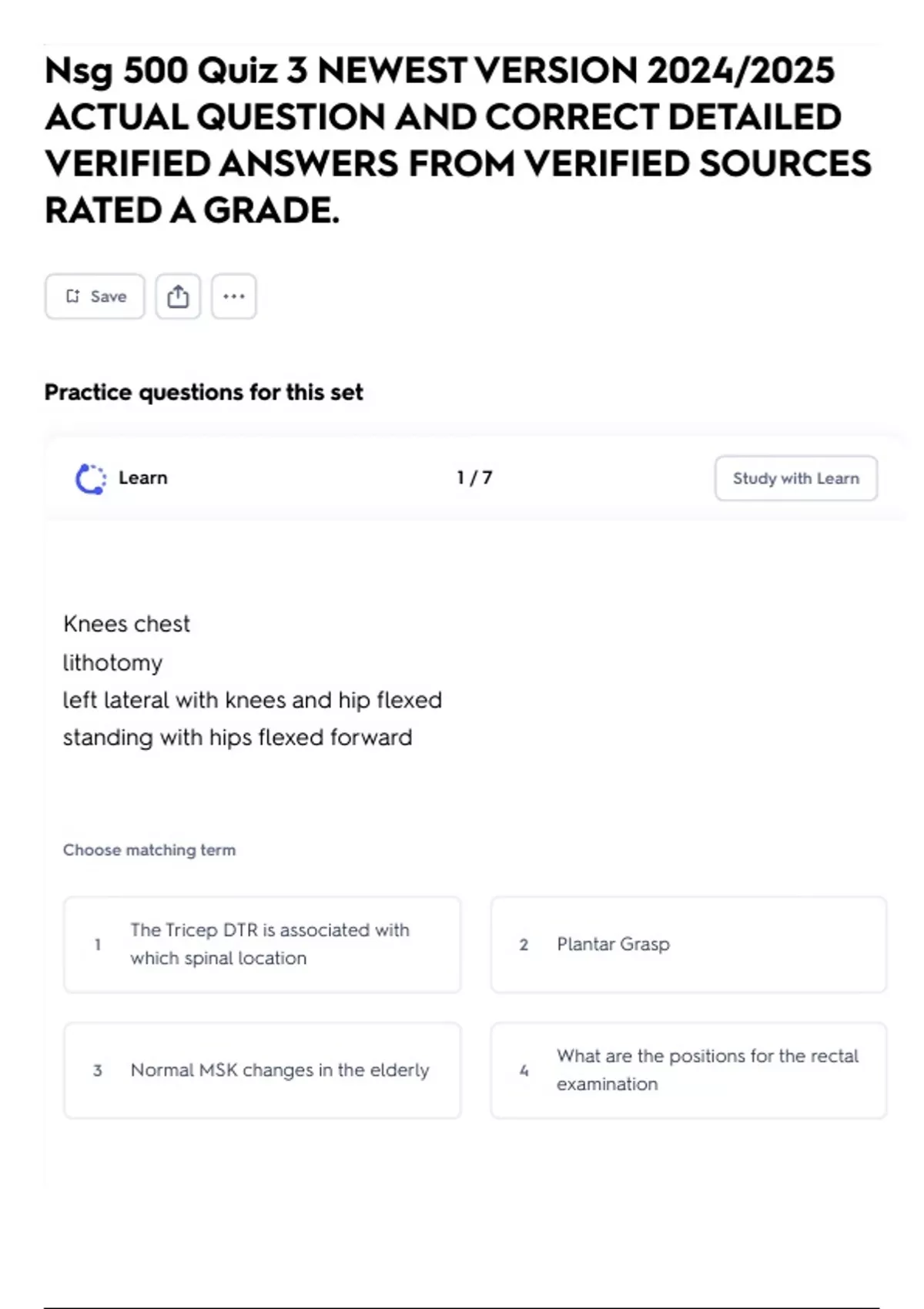Click the number 1 answer badge
The width and height of the screenshot is (924, 1309).
tap(98, 944)
